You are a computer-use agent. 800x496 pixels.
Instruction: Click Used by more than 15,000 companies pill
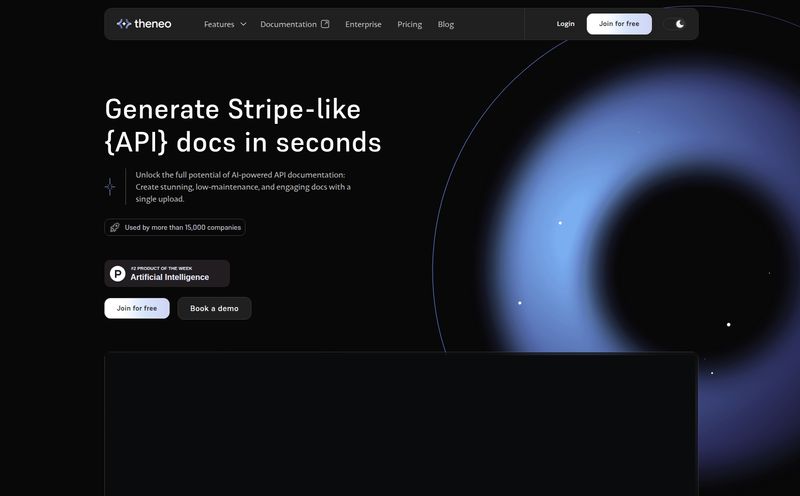pos(175,228)
